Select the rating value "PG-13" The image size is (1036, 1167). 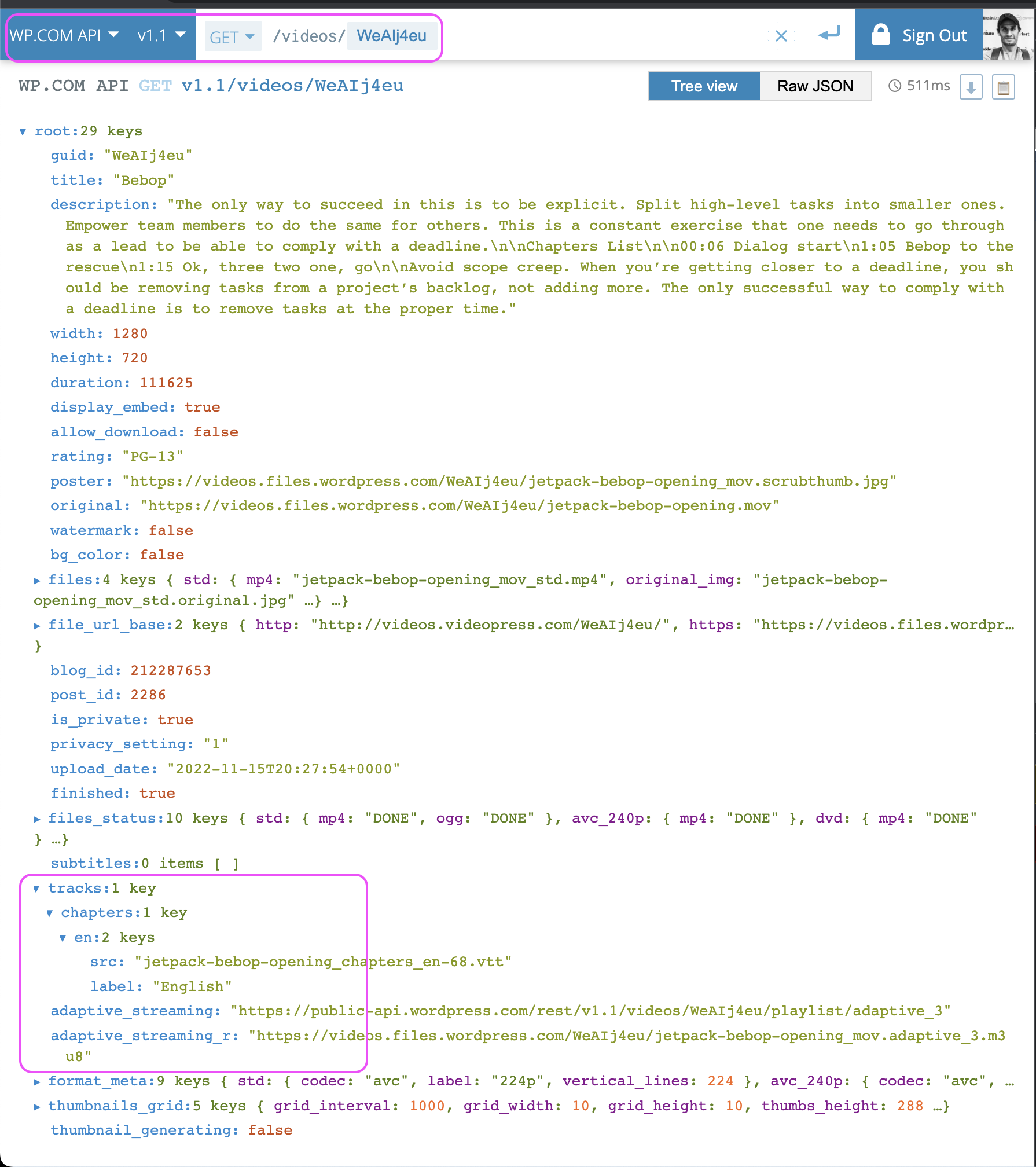[x=153, y=457]
